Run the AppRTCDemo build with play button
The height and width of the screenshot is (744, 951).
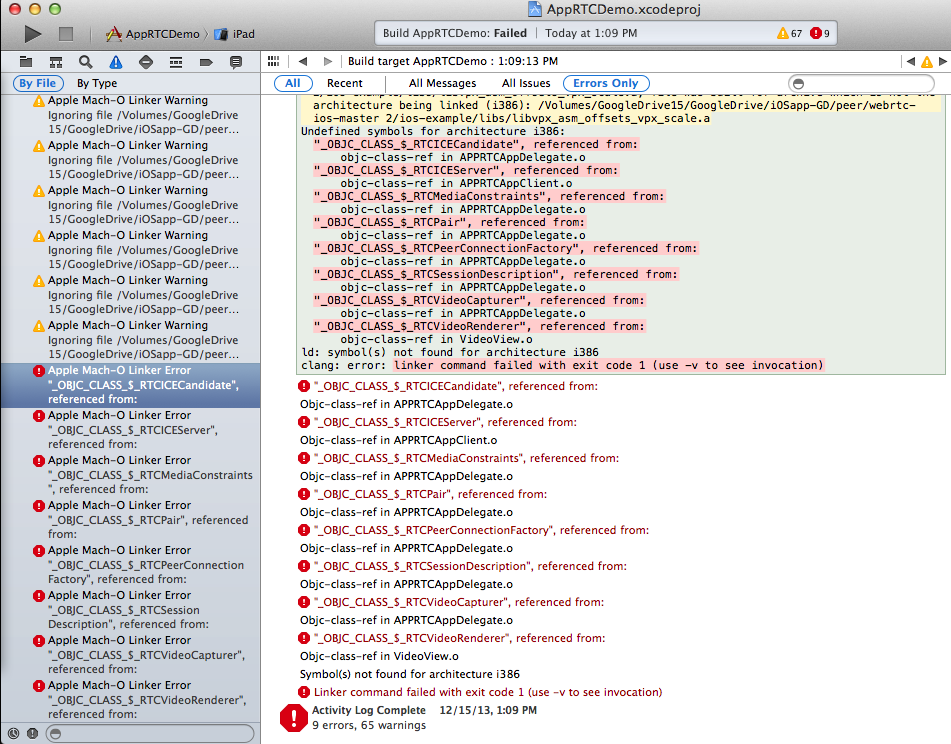coord(33,34)
